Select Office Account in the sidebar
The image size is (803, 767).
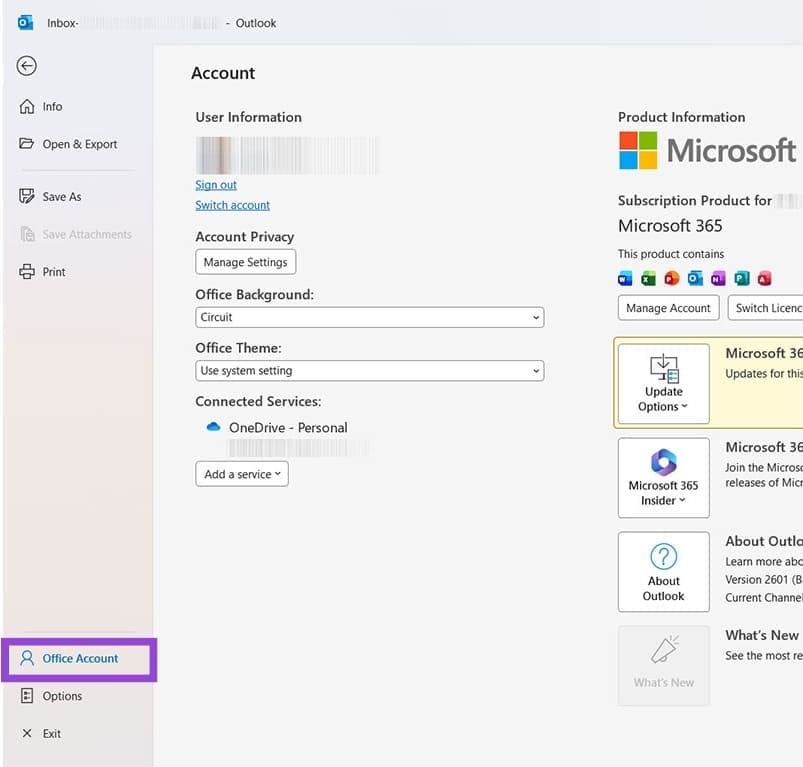tap(80, 658)
